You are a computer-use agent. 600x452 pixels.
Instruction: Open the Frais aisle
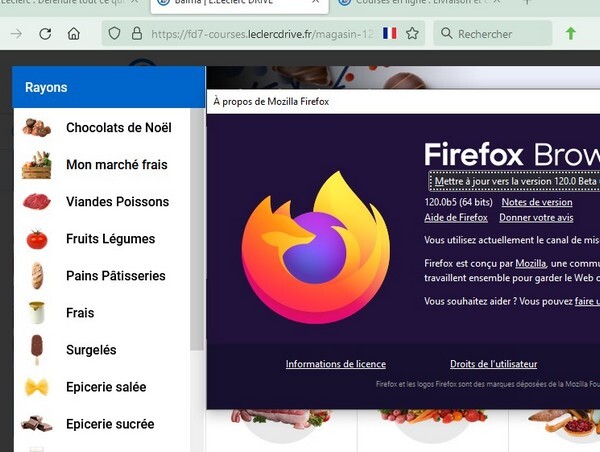[80, 313]
